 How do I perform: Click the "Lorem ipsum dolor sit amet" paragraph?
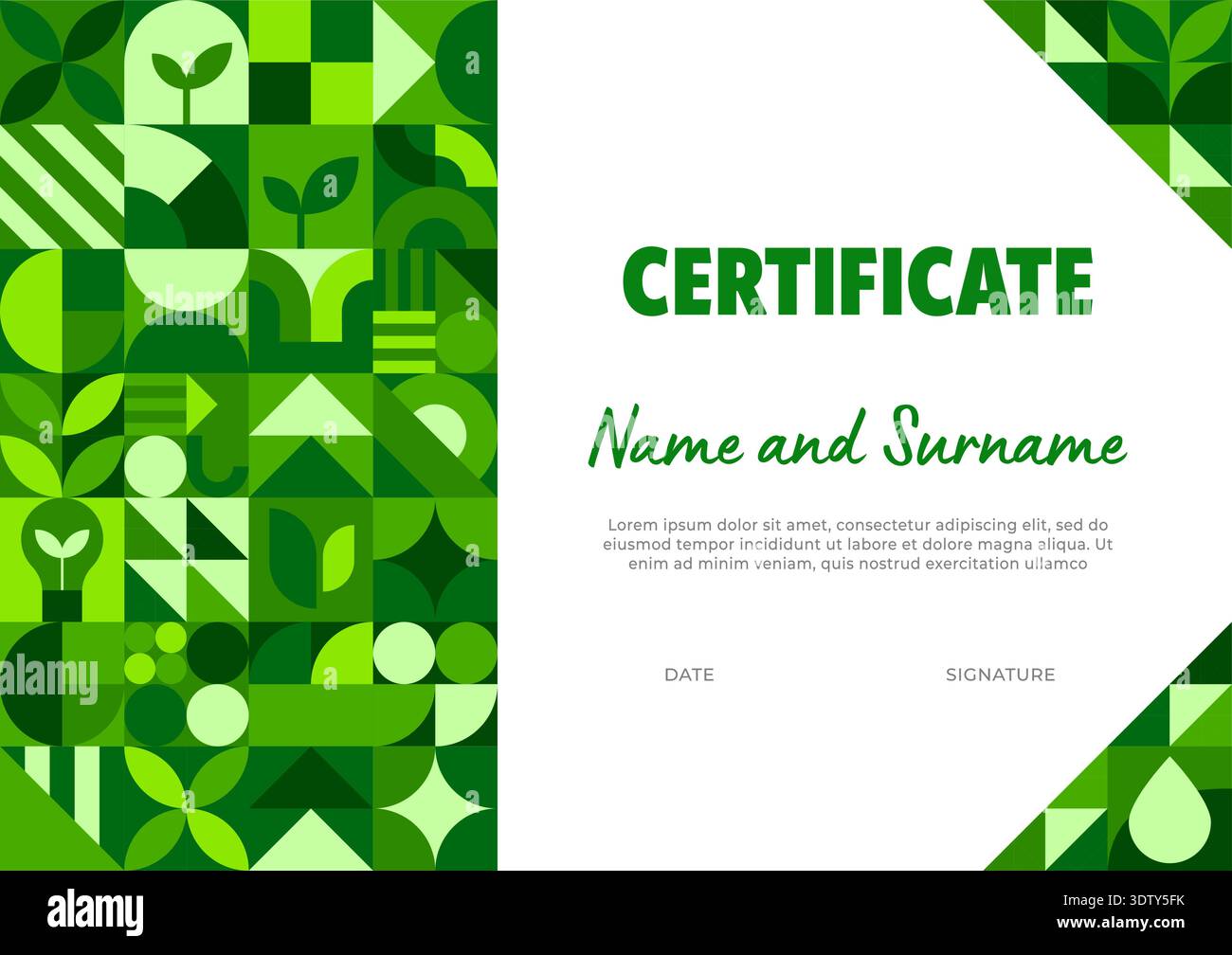click(x=858, y=544)
